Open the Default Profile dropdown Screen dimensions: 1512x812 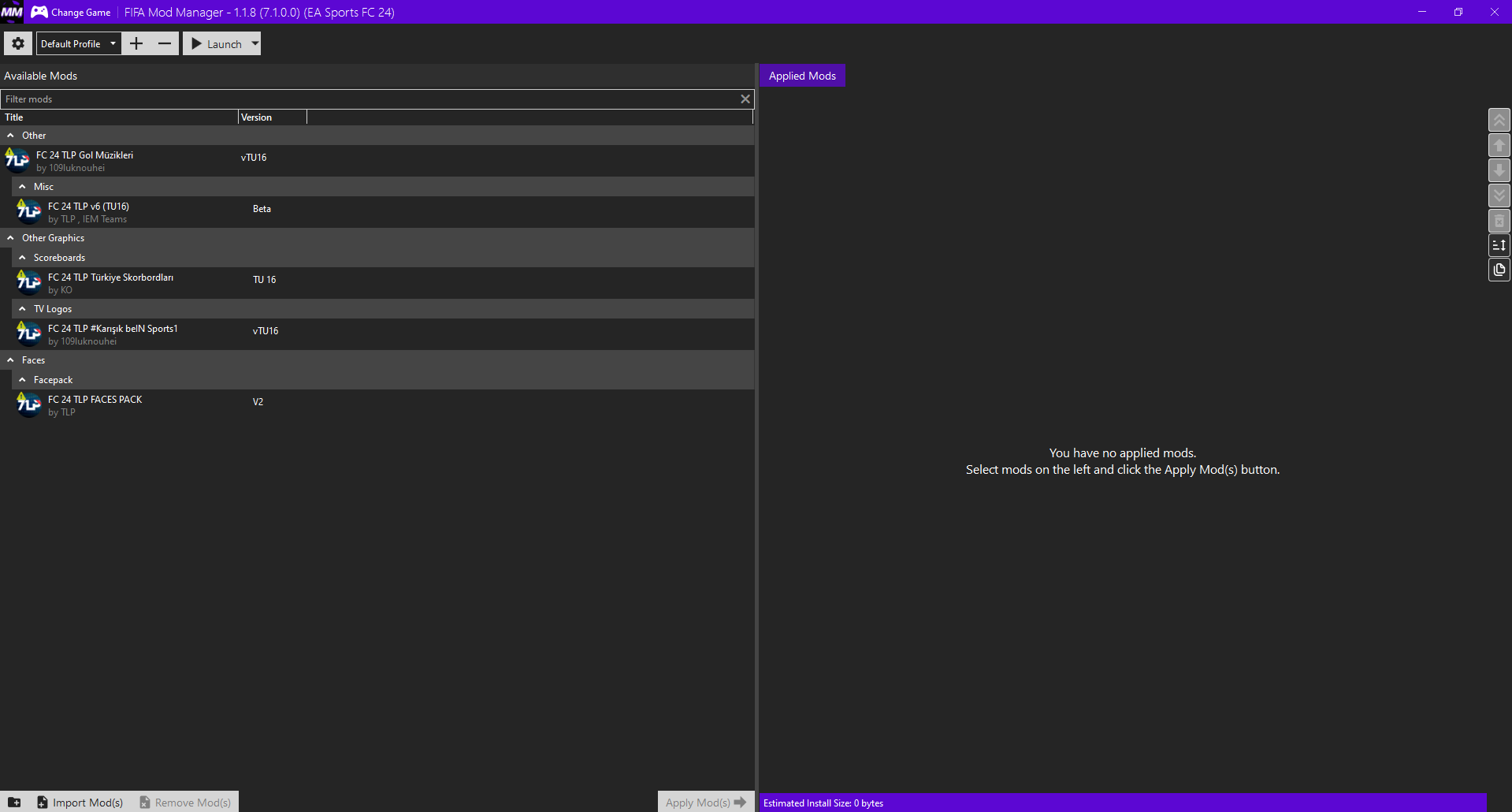pos(79,43)
